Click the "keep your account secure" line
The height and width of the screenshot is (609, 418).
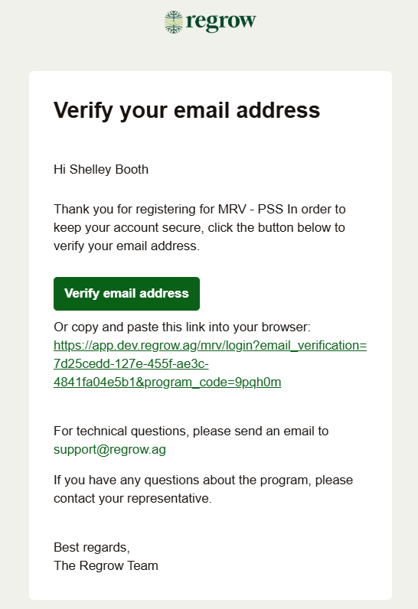click(x=199, y=227)
